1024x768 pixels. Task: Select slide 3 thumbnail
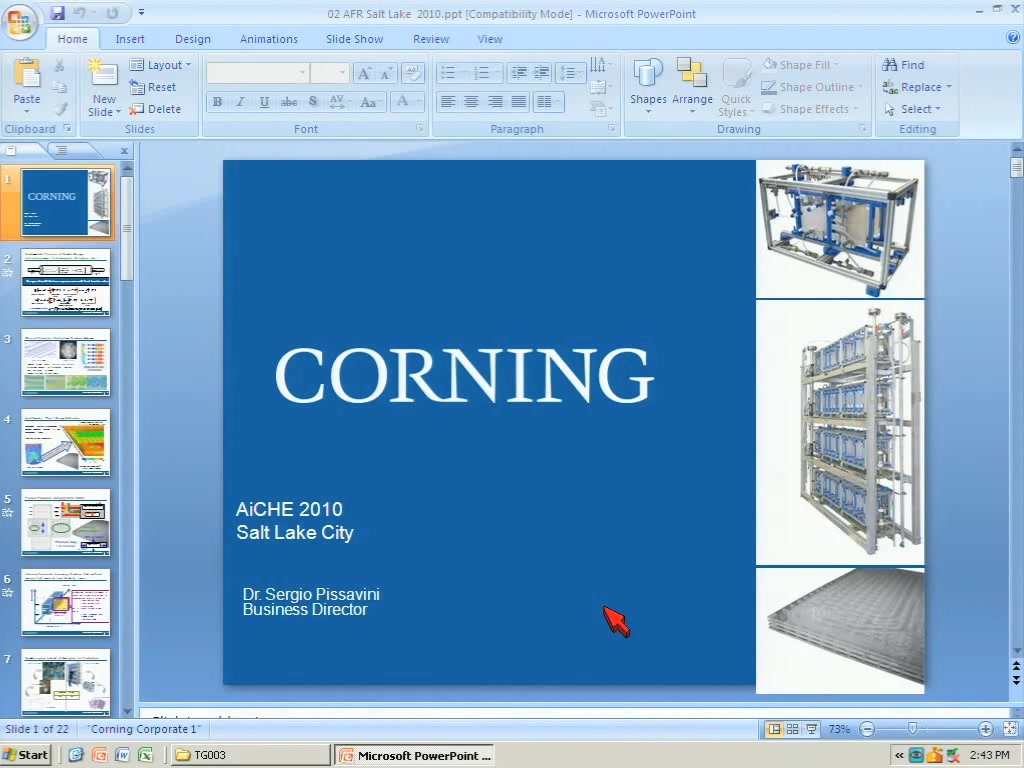click(65, 362)
